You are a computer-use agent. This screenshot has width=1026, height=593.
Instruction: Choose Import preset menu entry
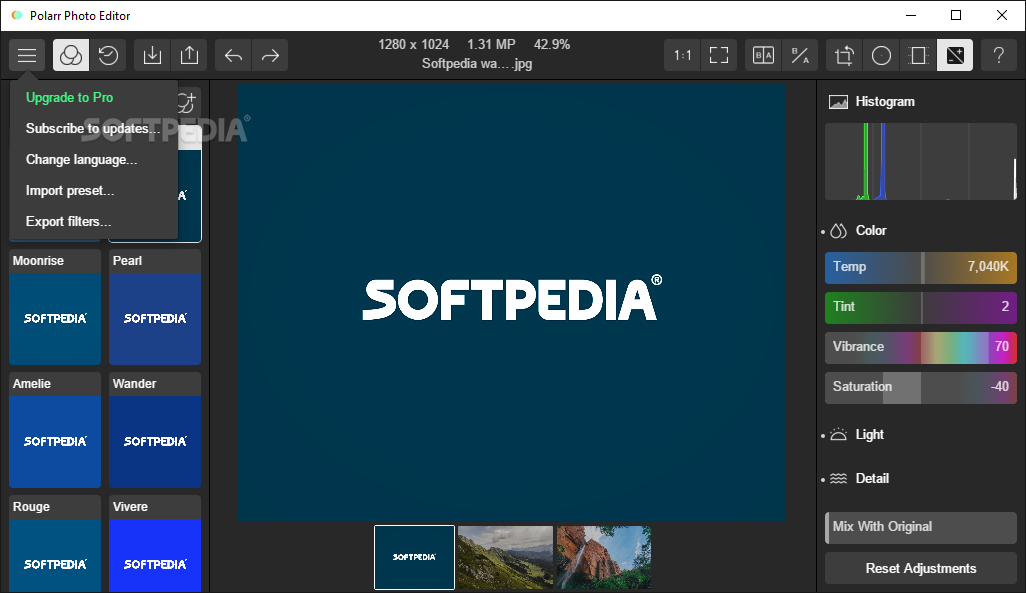(70, 190)
